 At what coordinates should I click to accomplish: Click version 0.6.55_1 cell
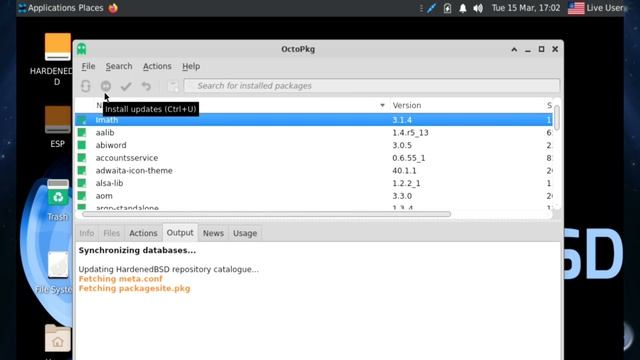(x=409, y=158)
